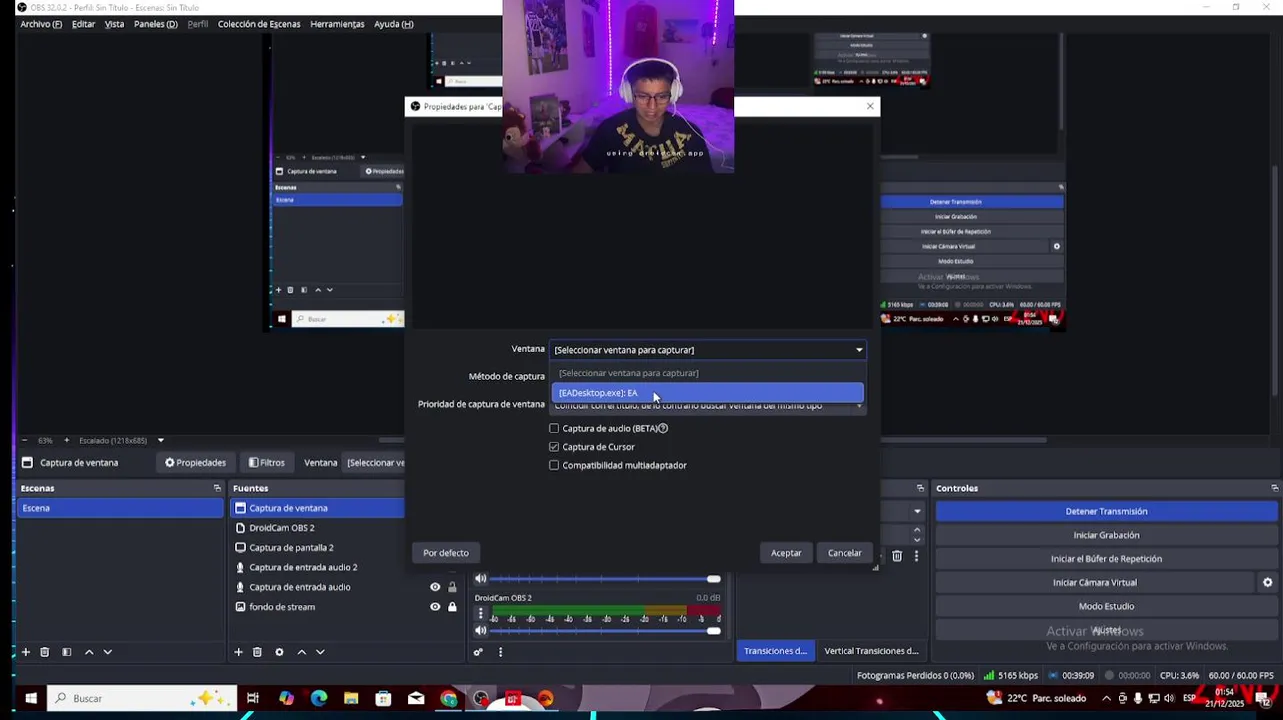
Task: Open Google Chrome from the taskbar
Action: 449,698
